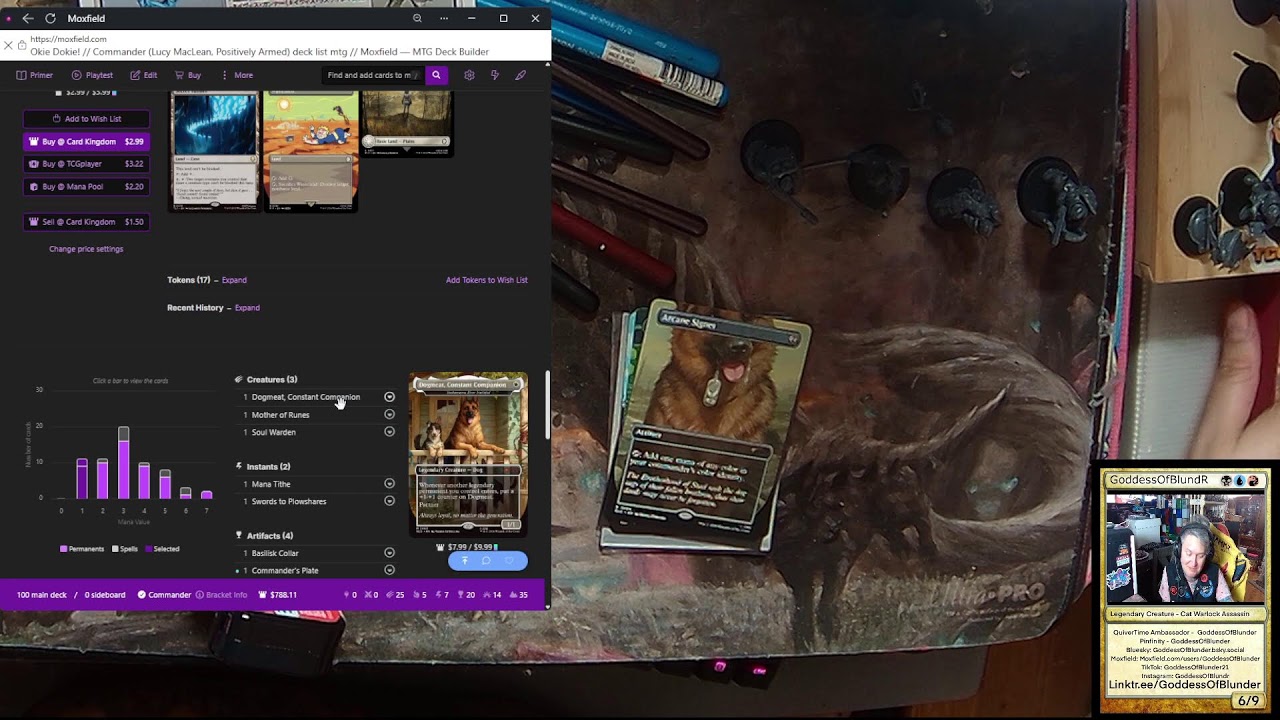Click the mana value 4 bar in chart

tap(144, 481)
